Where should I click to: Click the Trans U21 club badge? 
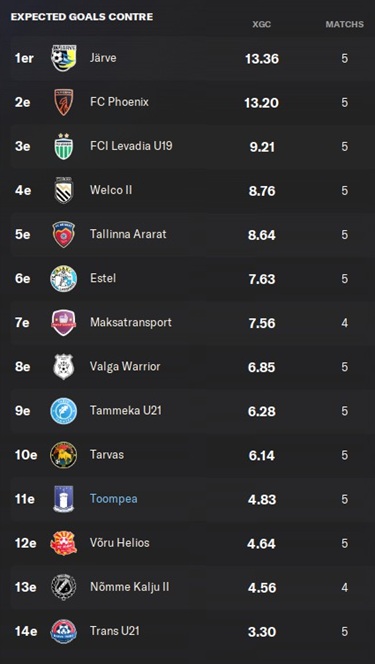tap(63, 631)
